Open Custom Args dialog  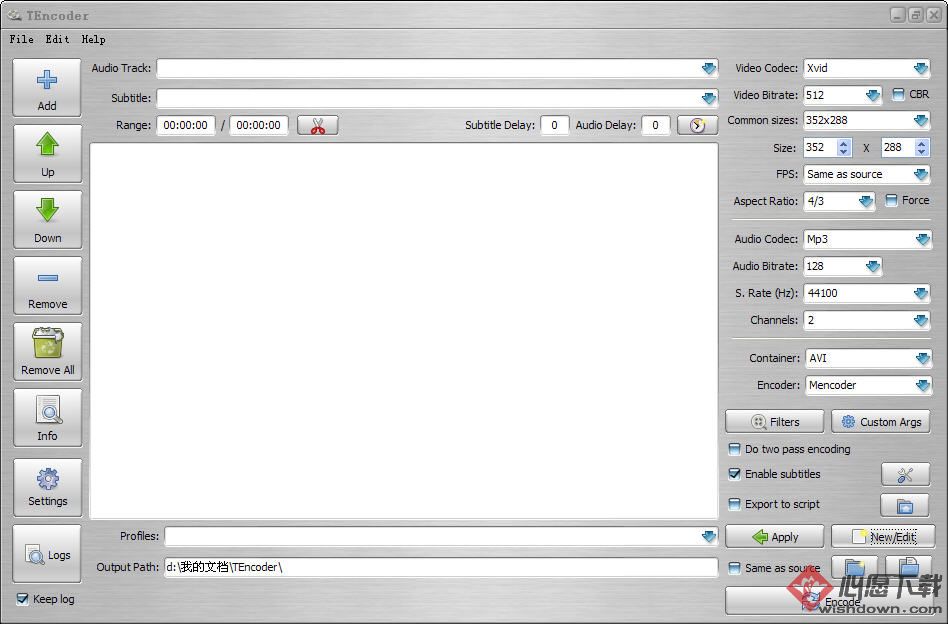[881, 421]
